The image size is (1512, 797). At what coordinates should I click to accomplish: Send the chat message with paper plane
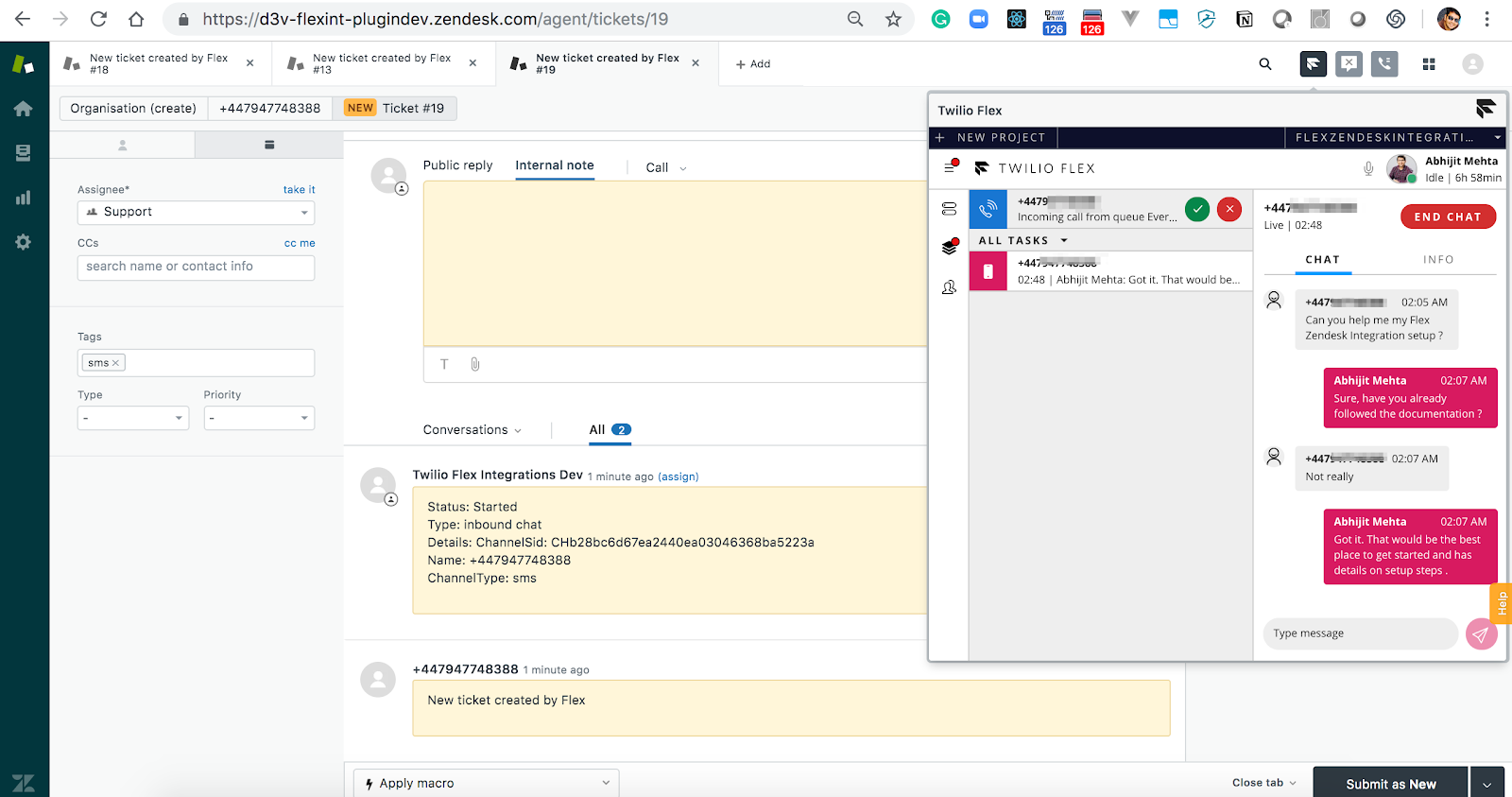click(1482, 634)
